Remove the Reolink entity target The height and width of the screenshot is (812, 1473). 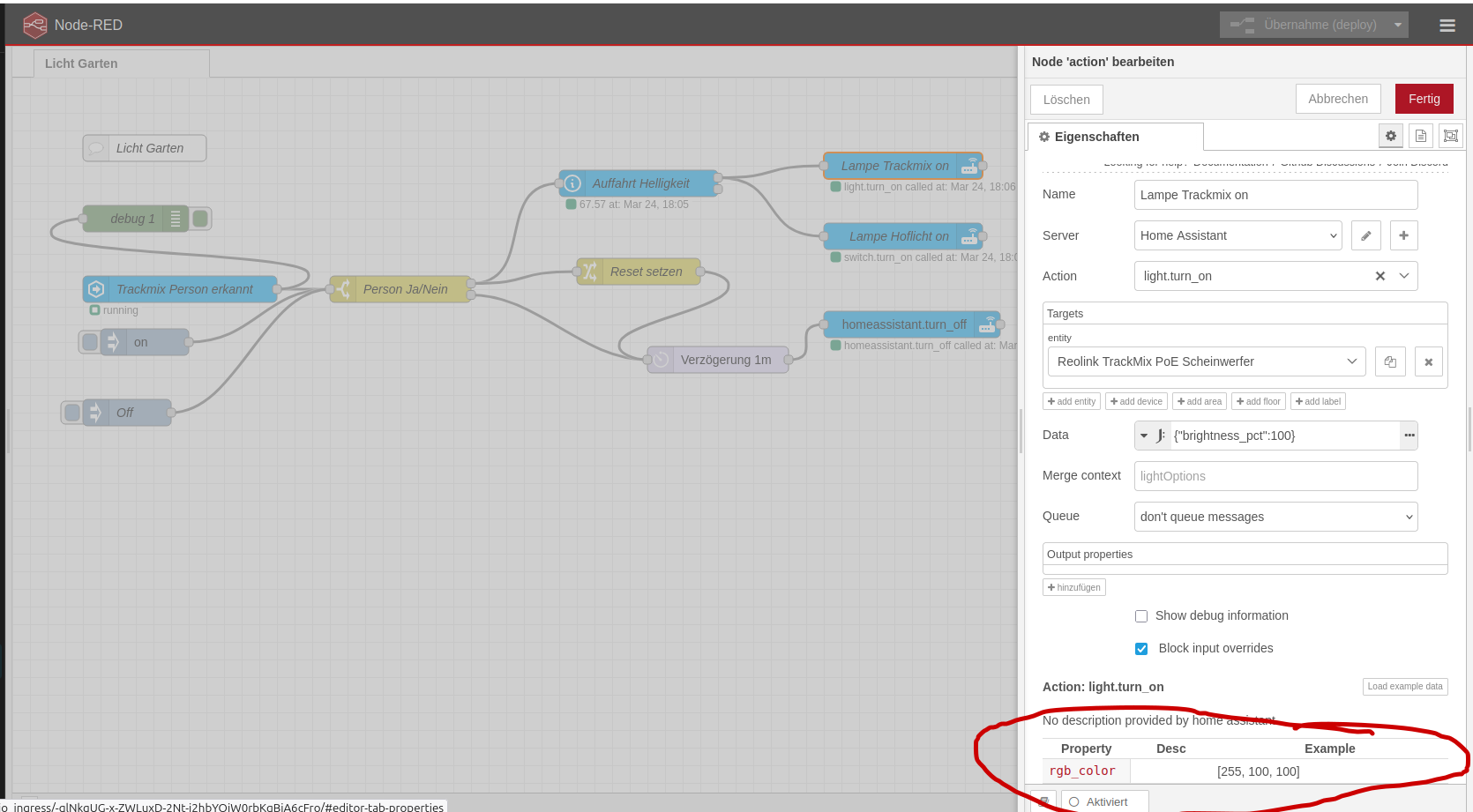(x=1428, y=361)
